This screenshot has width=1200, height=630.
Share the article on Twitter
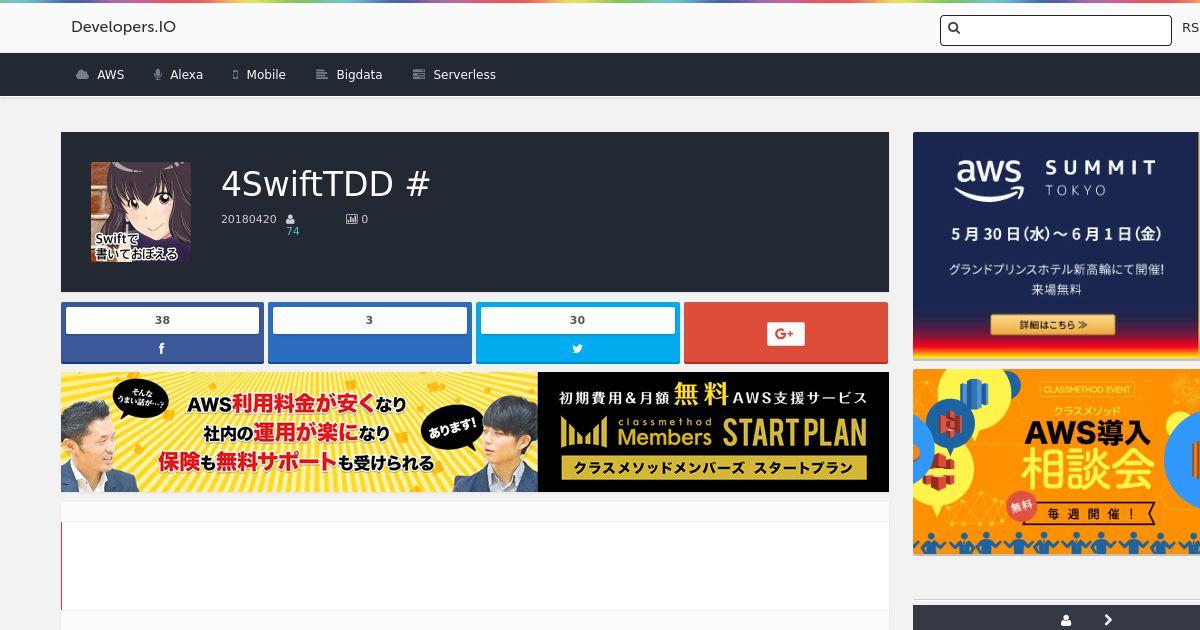click(578, 349)
